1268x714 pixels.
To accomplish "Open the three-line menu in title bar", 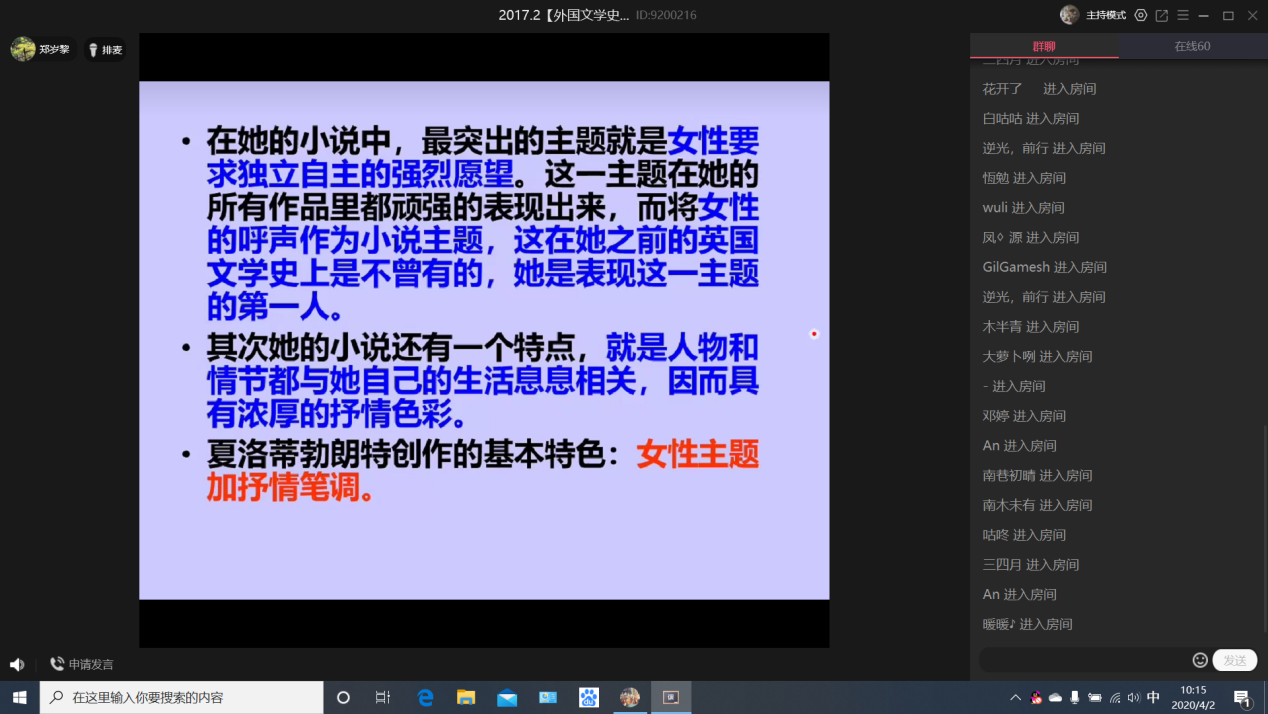I will pyautogui.click(x=1183, y=15).
